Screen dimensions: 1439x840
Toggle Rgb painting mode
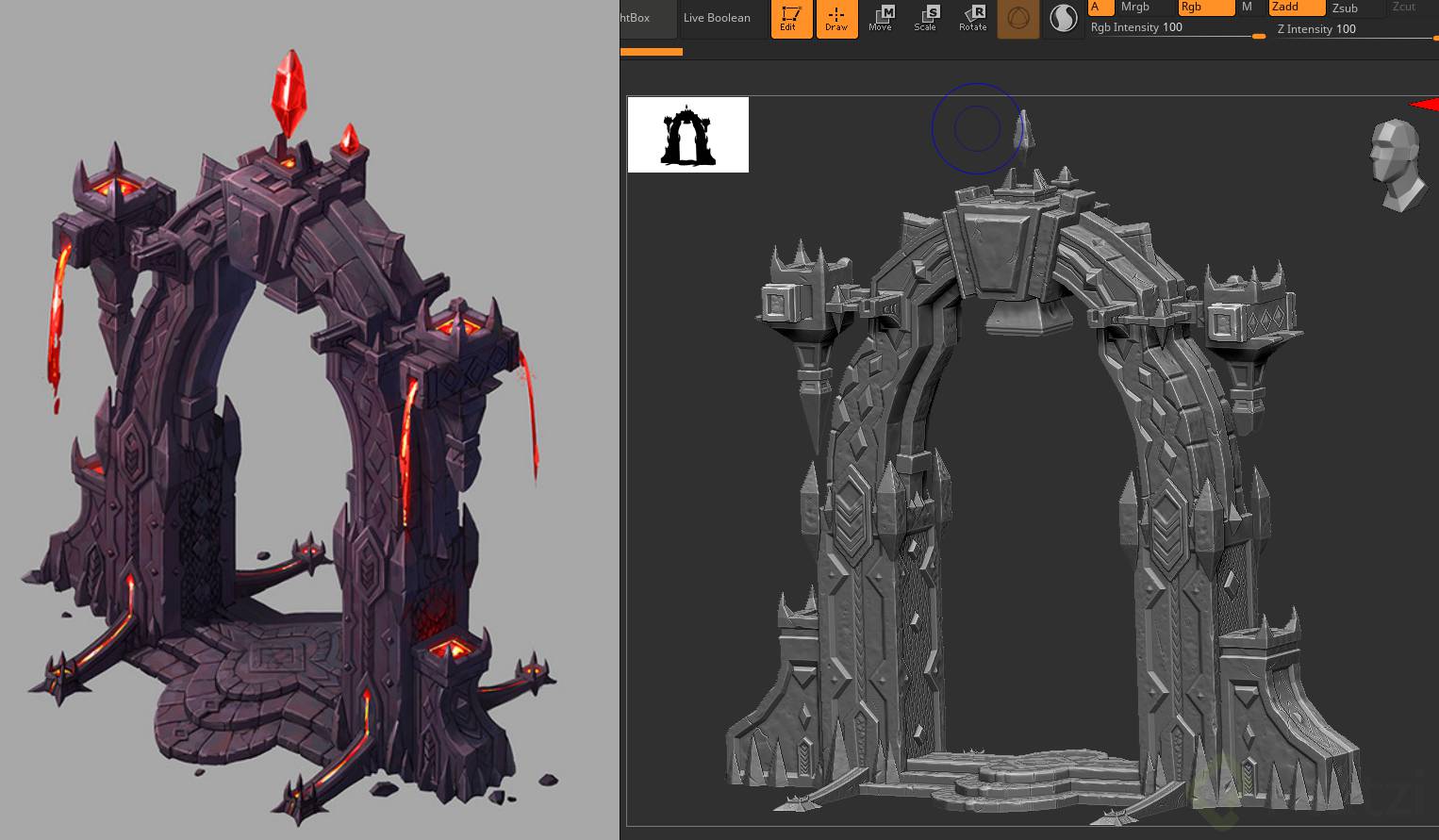coord(1206,8)
